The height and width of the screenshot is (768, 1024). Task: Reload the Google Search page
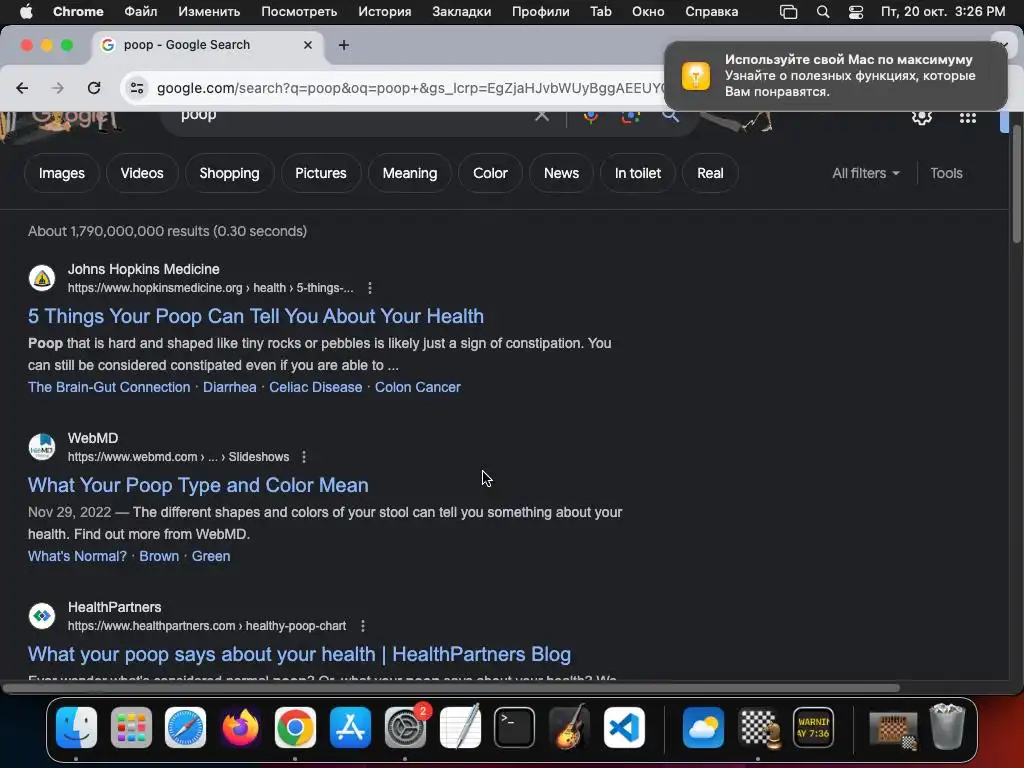point(94,88)
